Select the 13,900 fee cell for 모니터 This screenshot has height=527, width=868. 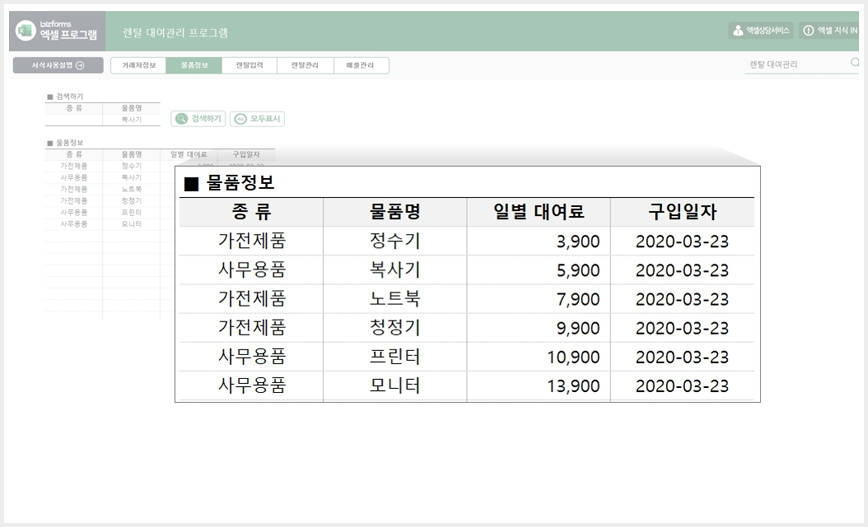tap(539, 386)
